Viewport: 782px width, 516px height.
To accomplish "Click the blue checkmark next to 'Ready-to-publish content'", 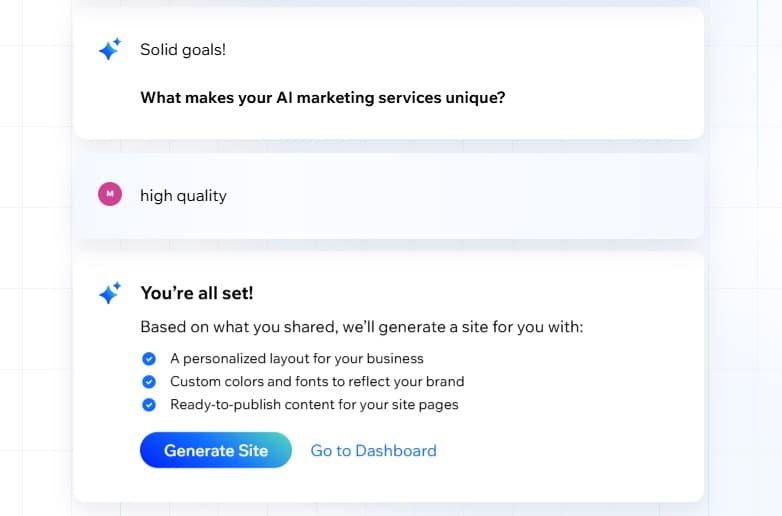I will (149, 404).
